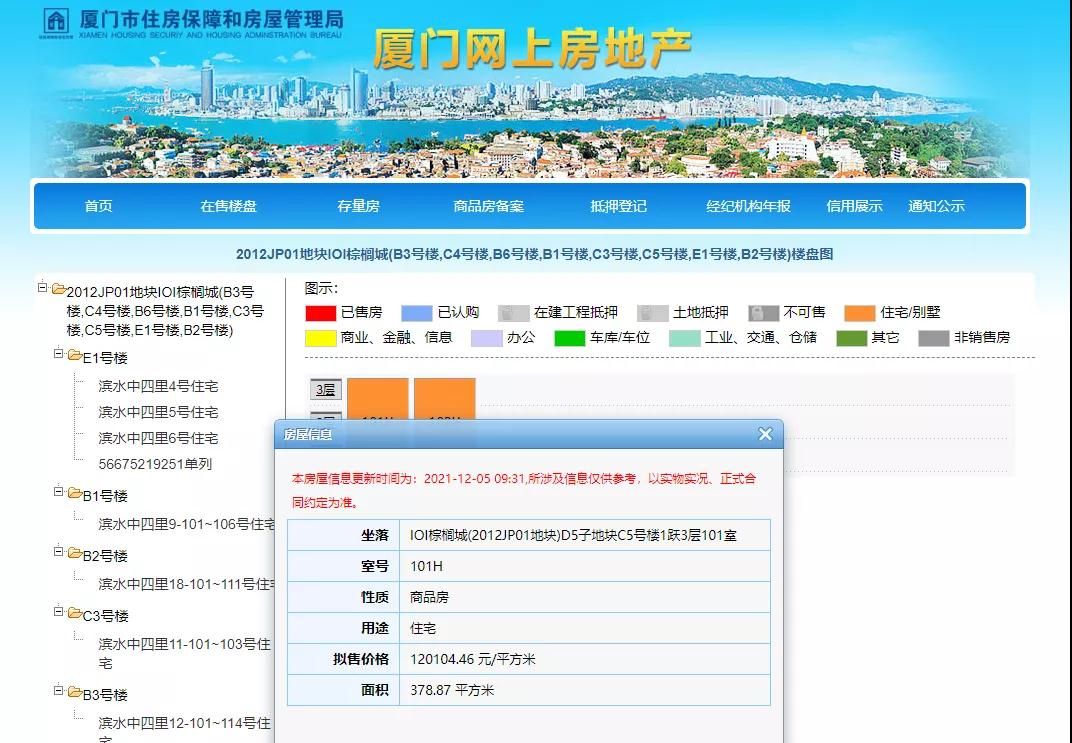Open the 抵押登记 navigation item
The height and width of the screenshot is (743, 1072).
(x=618, y=206)
